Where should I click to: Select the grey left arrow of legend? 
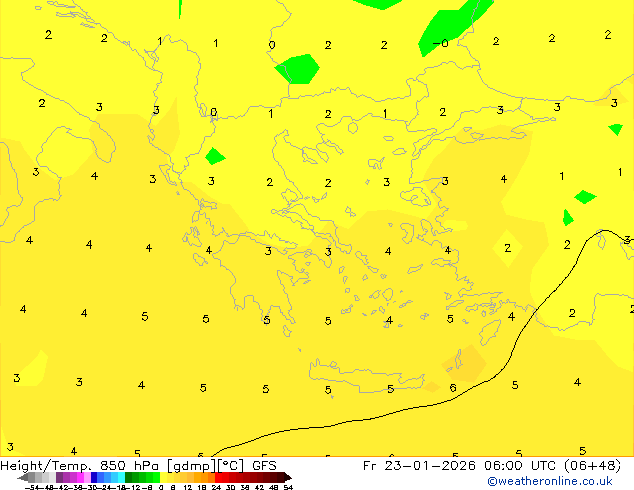pos(22,478)
